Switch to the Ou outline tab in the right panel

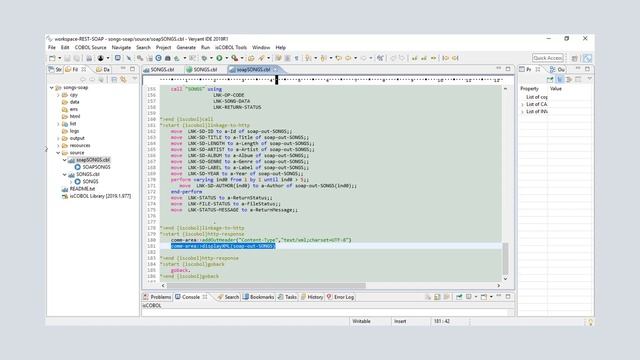pos(558,70)
